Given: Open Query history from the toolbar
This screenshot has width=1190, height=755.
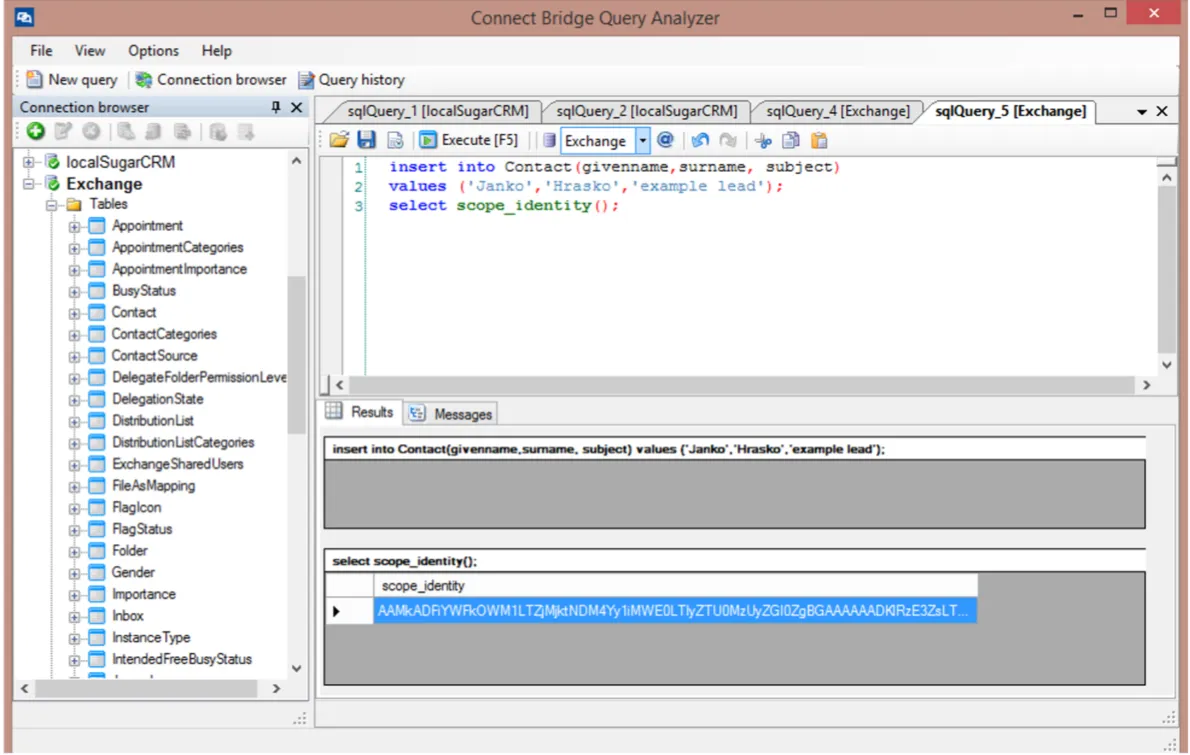Looking at the screenshot, I should (x=351, y=80).
